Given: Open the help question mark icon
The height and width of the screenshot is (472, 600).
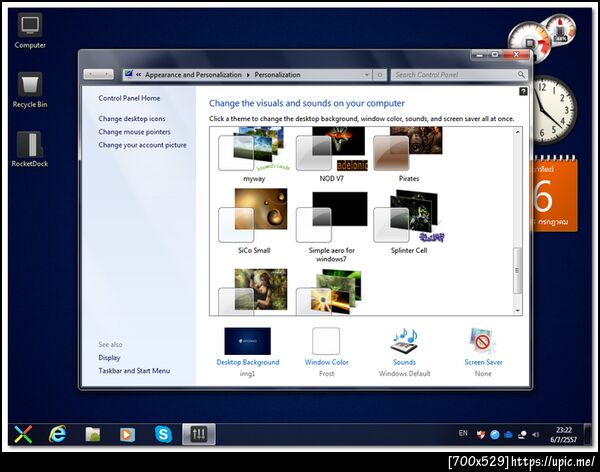Looking at the screenshot, I should pyautogui.click(x=523, y=91).
